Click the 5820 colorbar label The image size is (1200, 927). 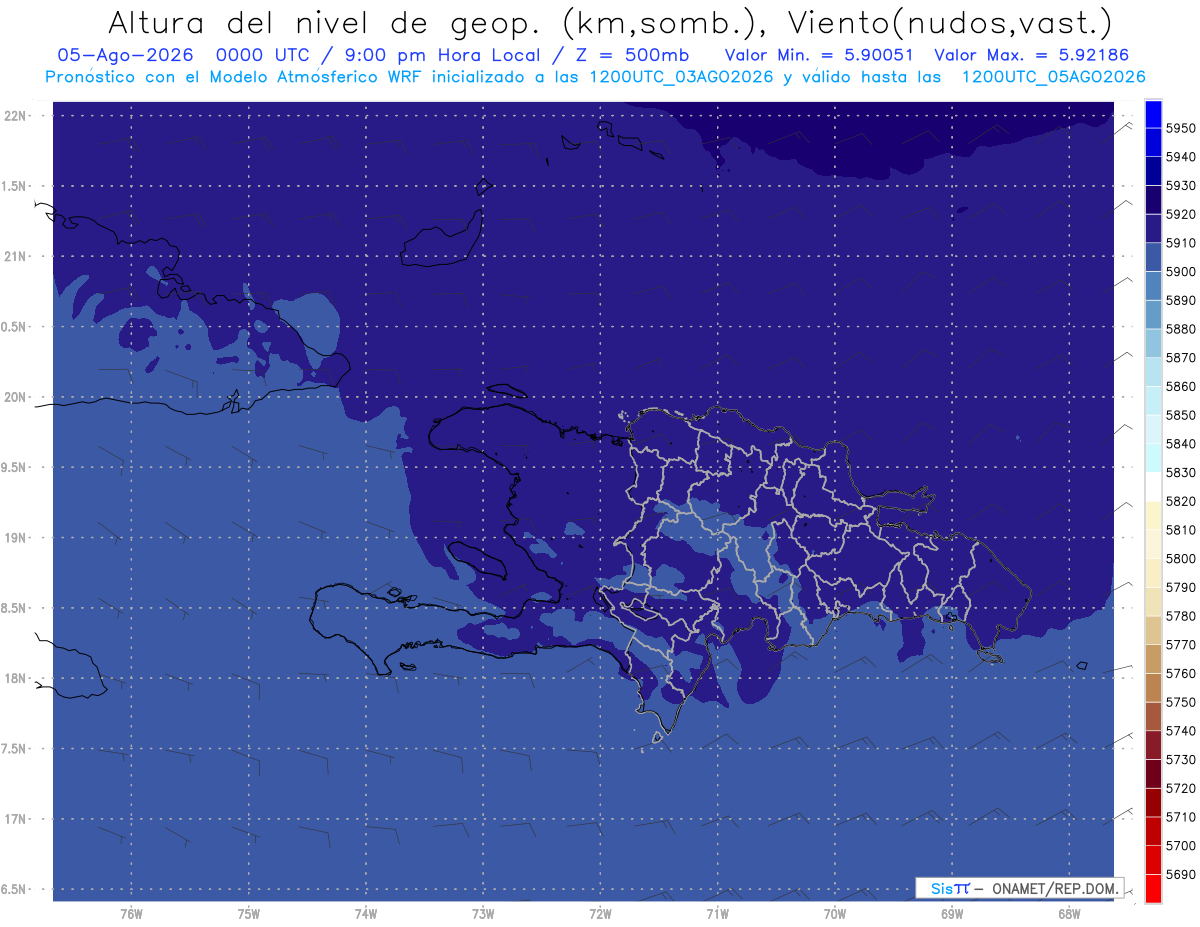1181,501
